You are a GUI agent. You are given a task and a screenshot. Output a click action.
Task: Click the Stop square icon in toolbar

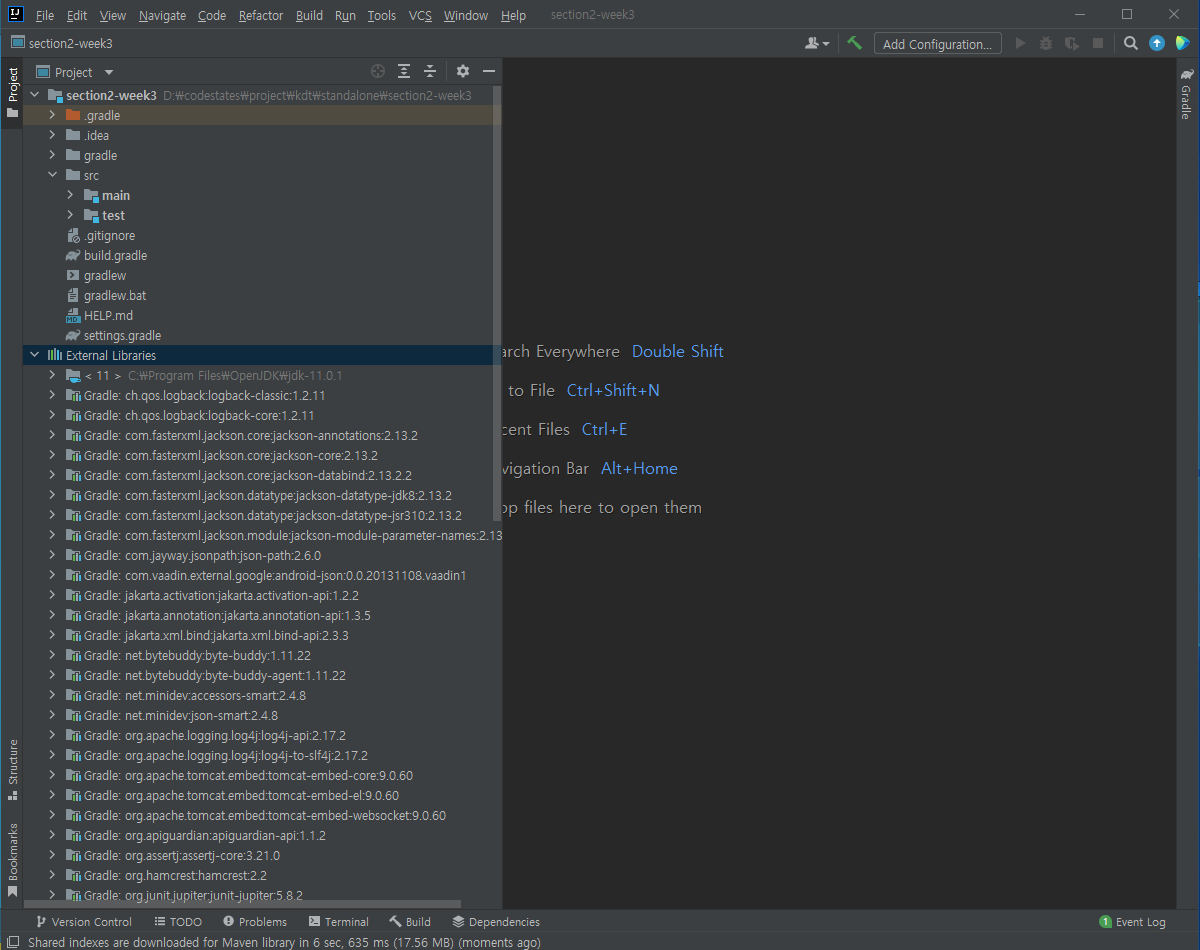point(1098,43)
